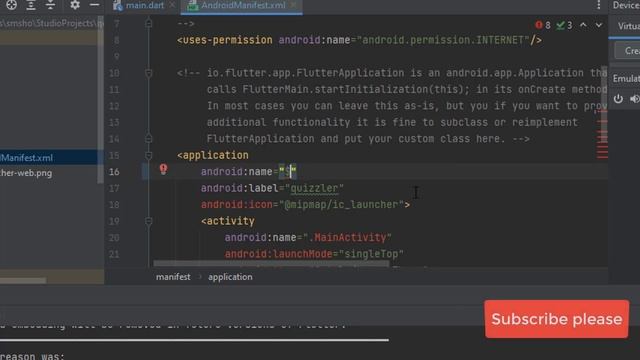
Task: Open the Virtual devices tab
Action: point(628,26)
